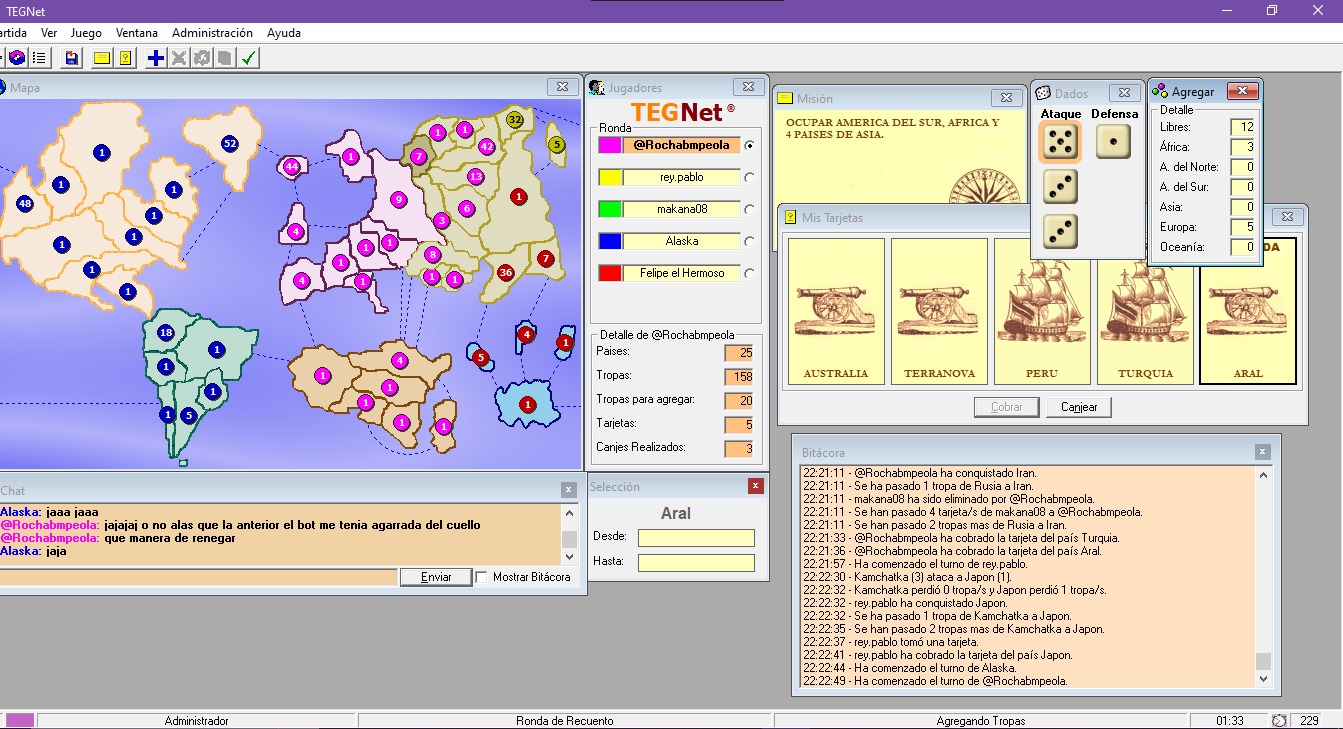Show mission with the plain yellow card icon
Screen dimensions: 1343x729
pyautogui.click(x=102, y=58)
